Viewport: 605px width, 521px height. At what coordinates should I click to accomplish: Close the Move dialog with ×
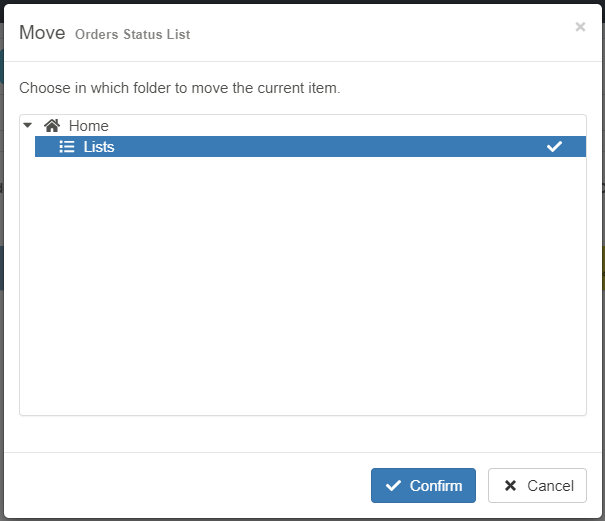[580, 27]
